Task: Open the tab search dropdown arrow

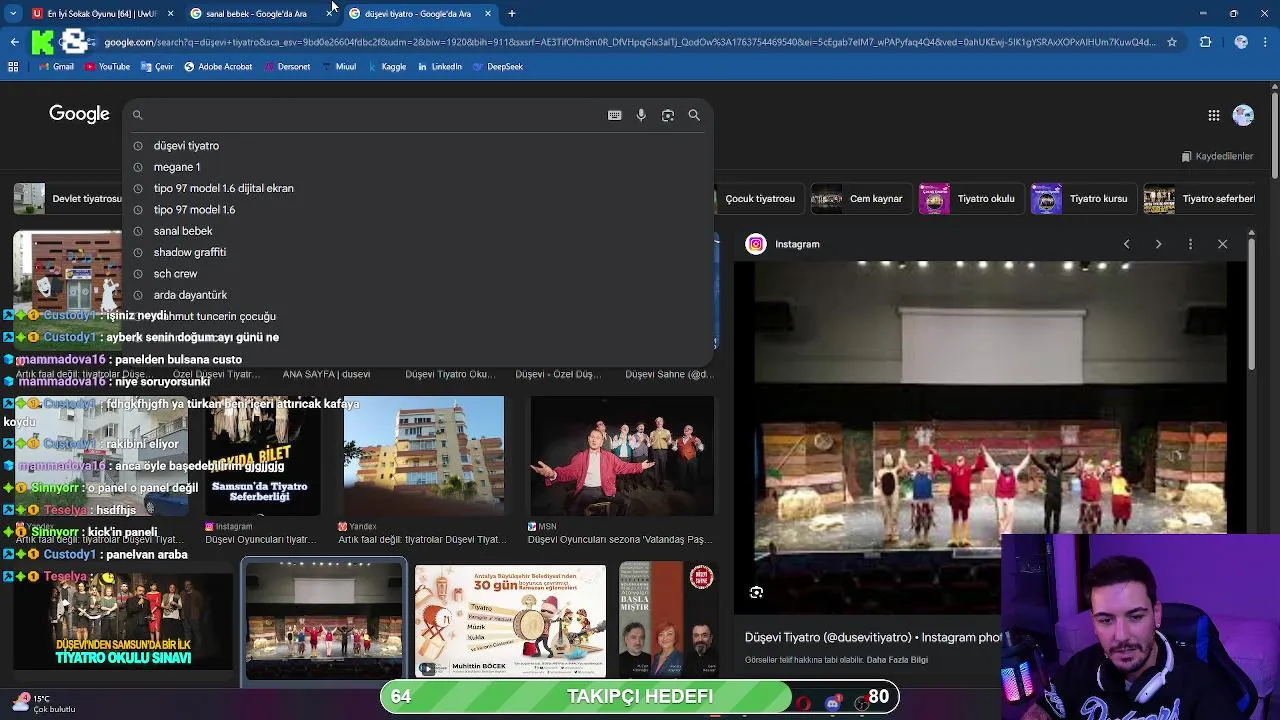Action: tap(12, 14)
